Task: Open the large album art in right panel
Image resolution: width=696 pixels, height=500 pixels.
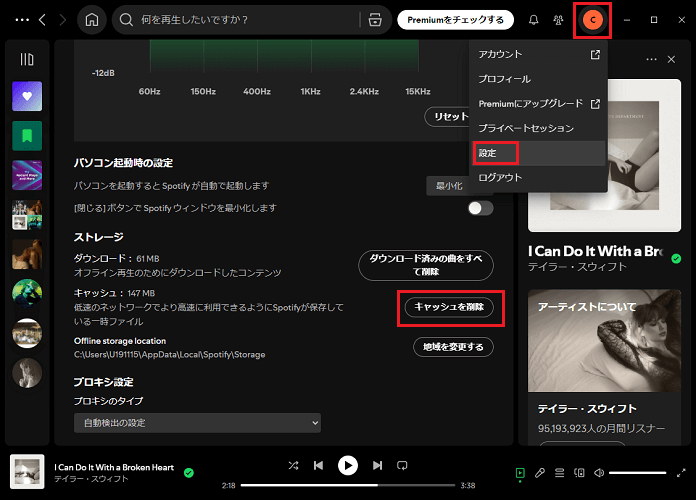Action: (x=604, y=155)
